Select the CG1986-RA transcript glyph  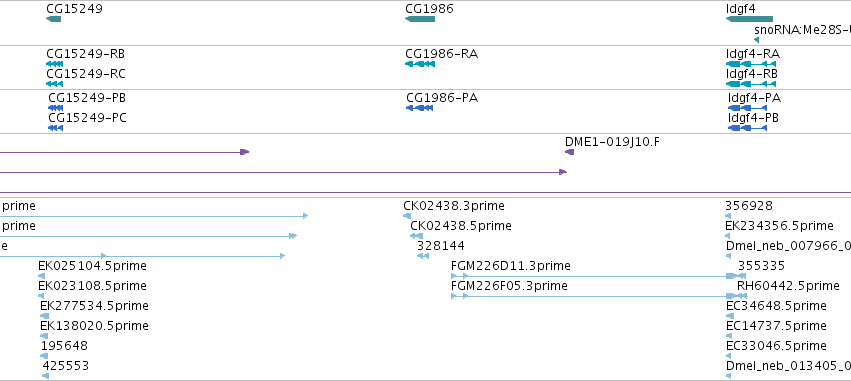pyautogui.click(x=420, y=64)
